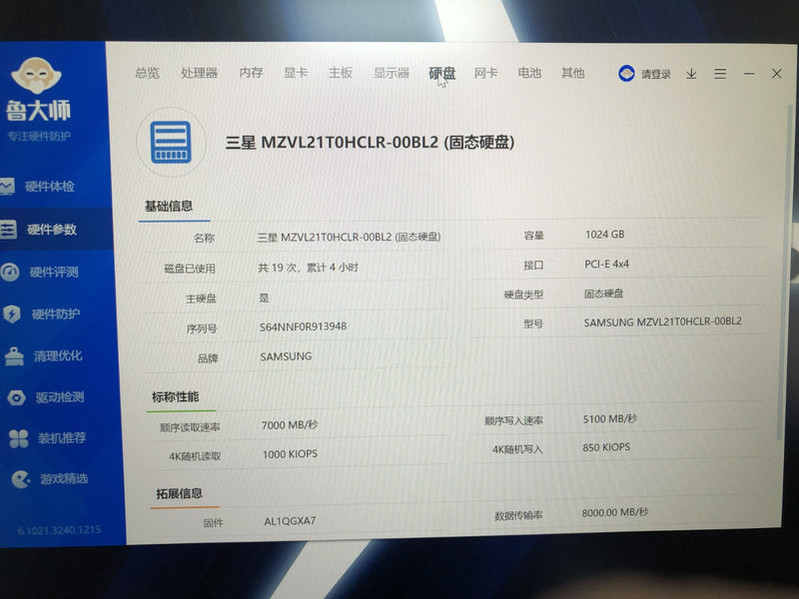Click the 硬件评测 gauge icon

click(x=10, y=272)
